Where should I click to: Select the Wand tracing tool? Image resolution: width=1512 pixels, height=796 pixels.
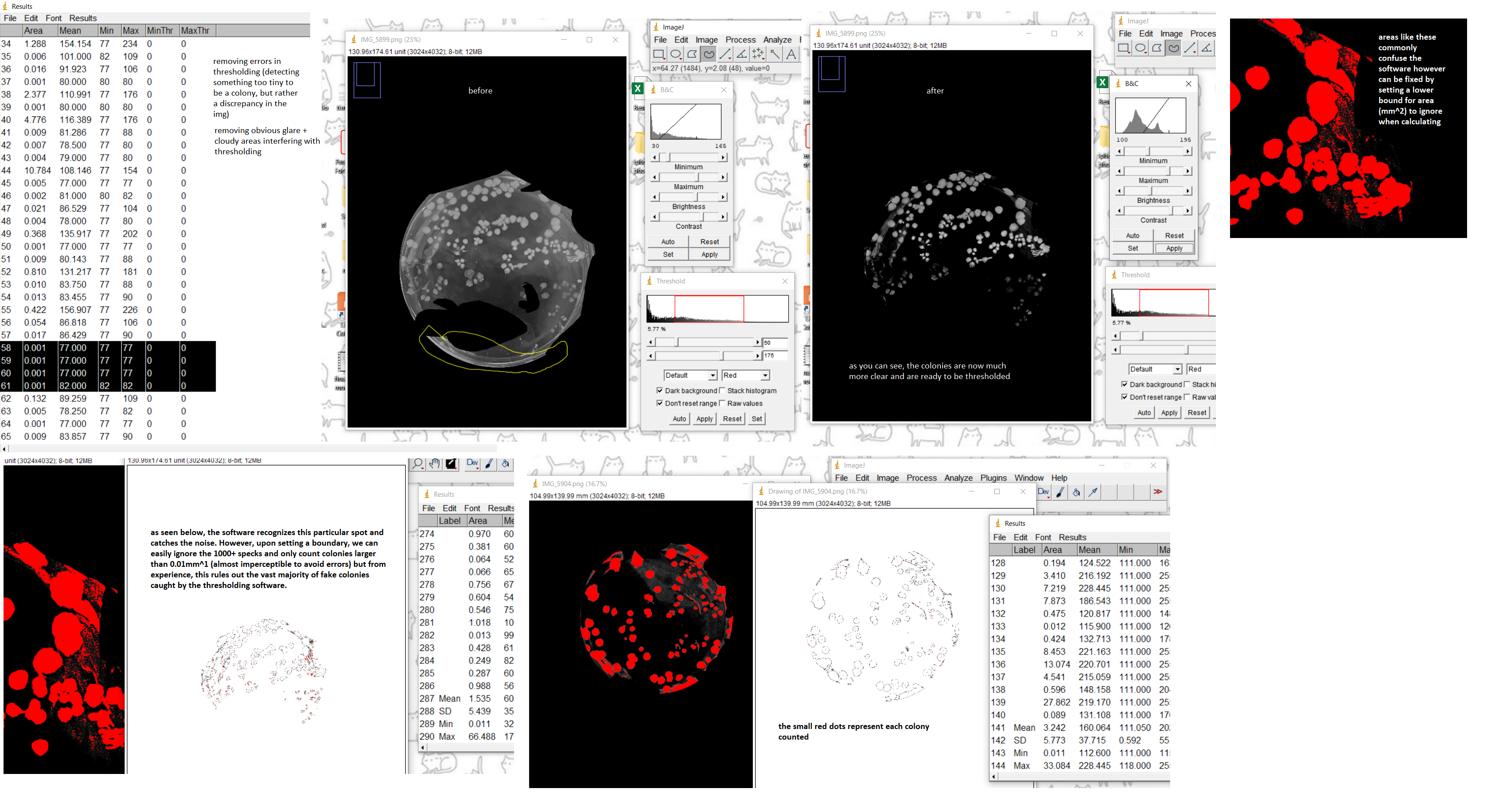775,55
